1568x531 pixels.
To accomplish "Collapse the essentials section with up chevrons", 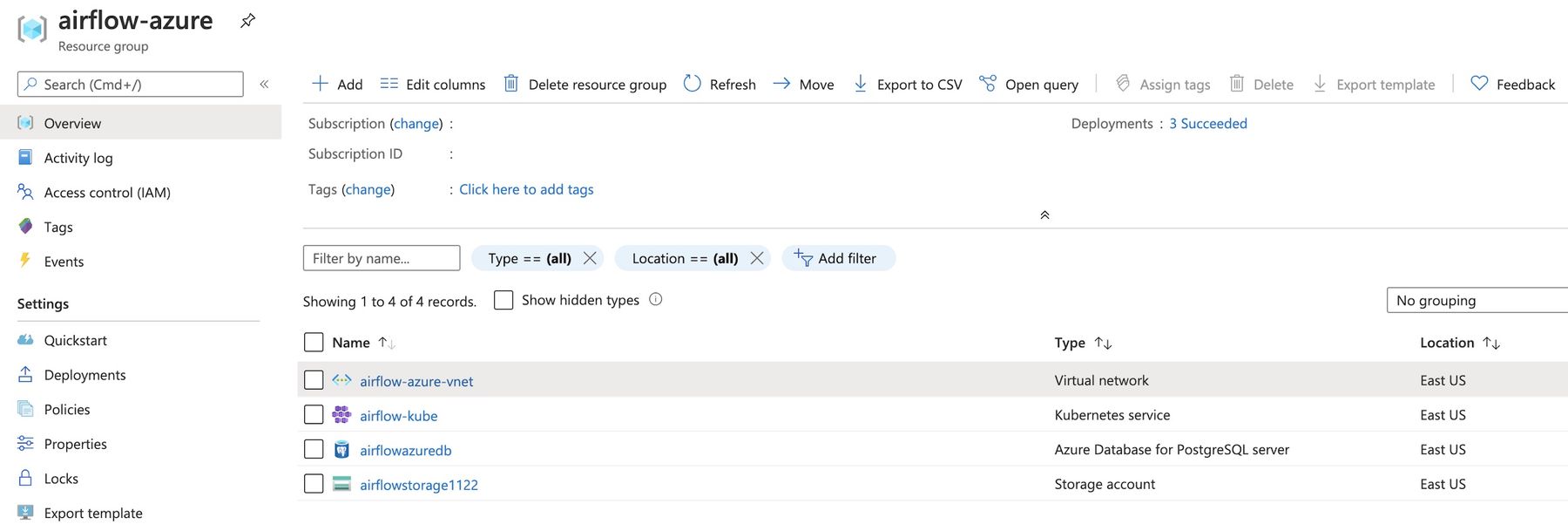I will coord(1044,215).
